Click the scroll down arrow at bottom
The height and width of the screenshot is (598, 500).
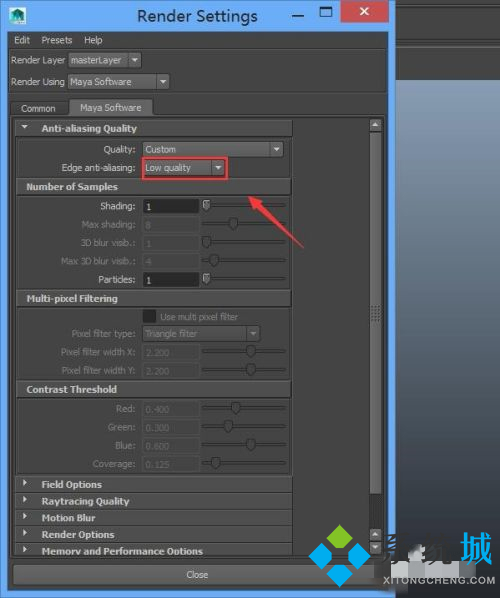375,547
